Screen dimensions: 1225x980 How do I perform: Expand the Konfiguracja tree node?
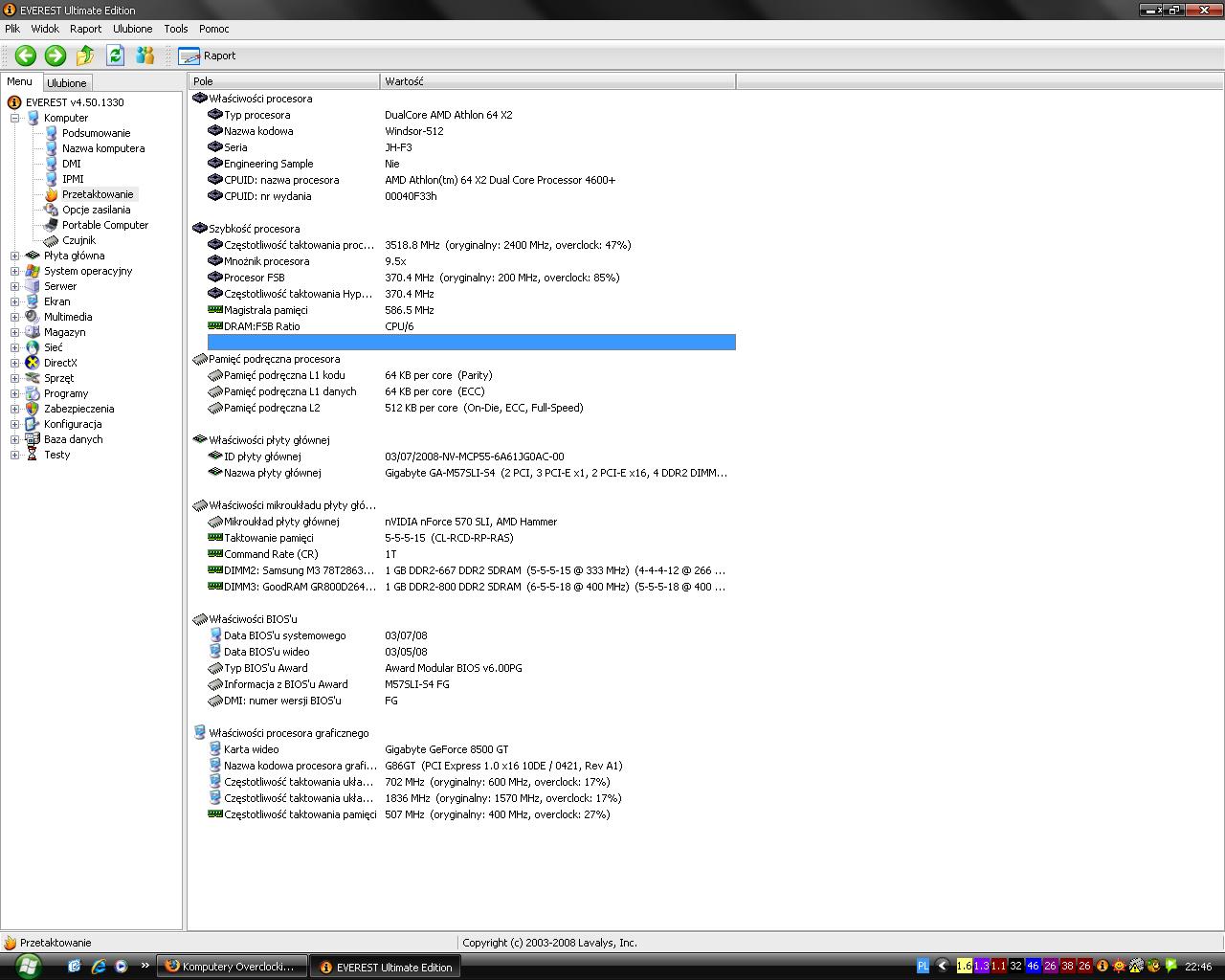[x=14, y=424]
